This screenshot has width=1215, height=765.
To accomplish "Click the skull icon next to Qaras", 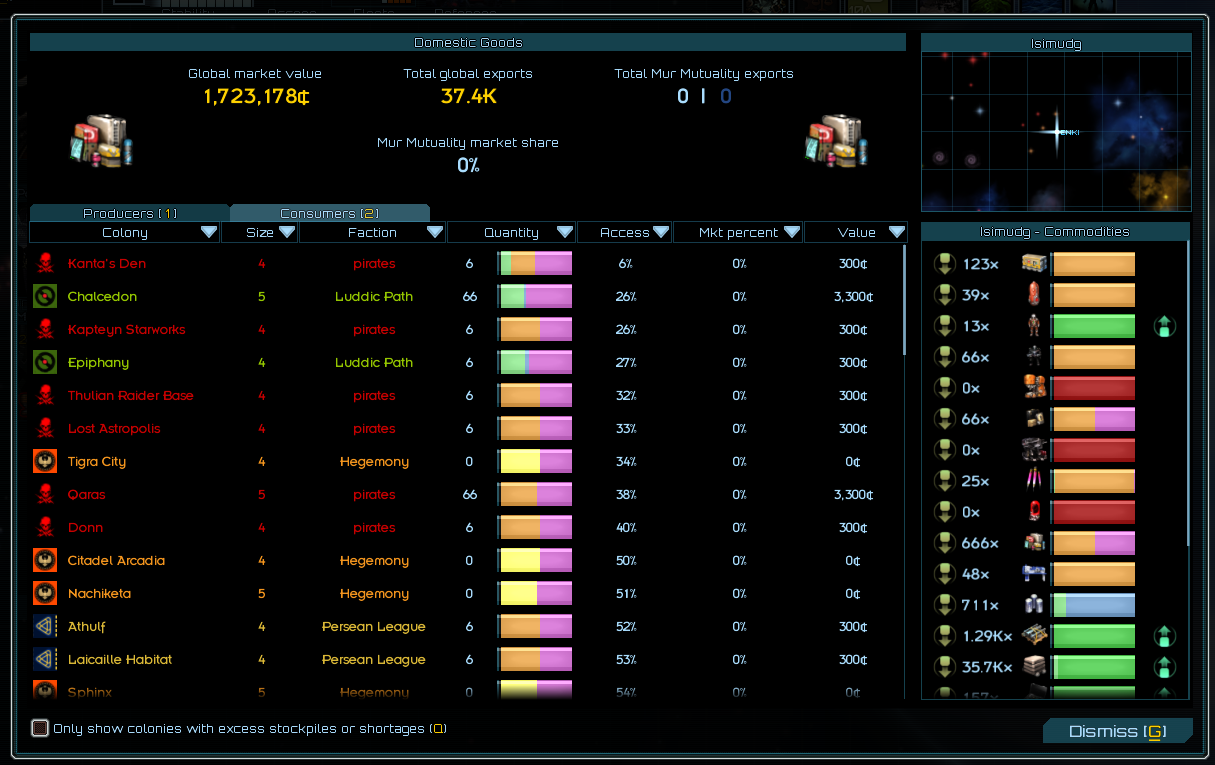I will (44, 495).
